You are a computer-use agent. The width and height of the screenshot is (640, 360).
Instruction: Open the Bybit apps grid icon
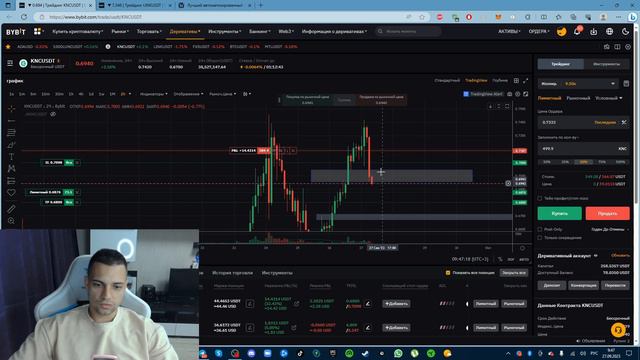point(38,31)
